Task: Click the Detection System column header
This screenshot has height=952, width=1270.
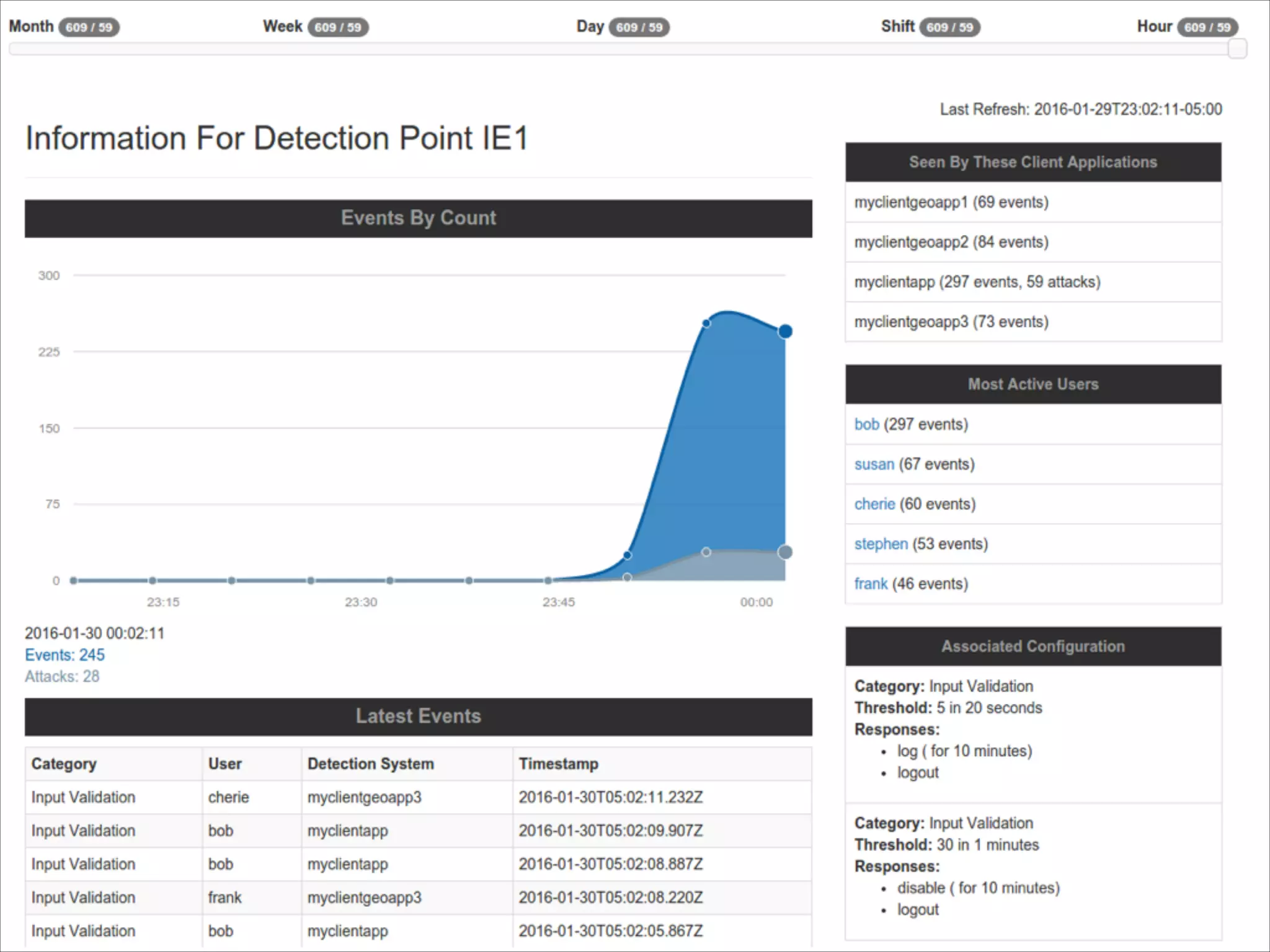Action: [x=370, y=764]
